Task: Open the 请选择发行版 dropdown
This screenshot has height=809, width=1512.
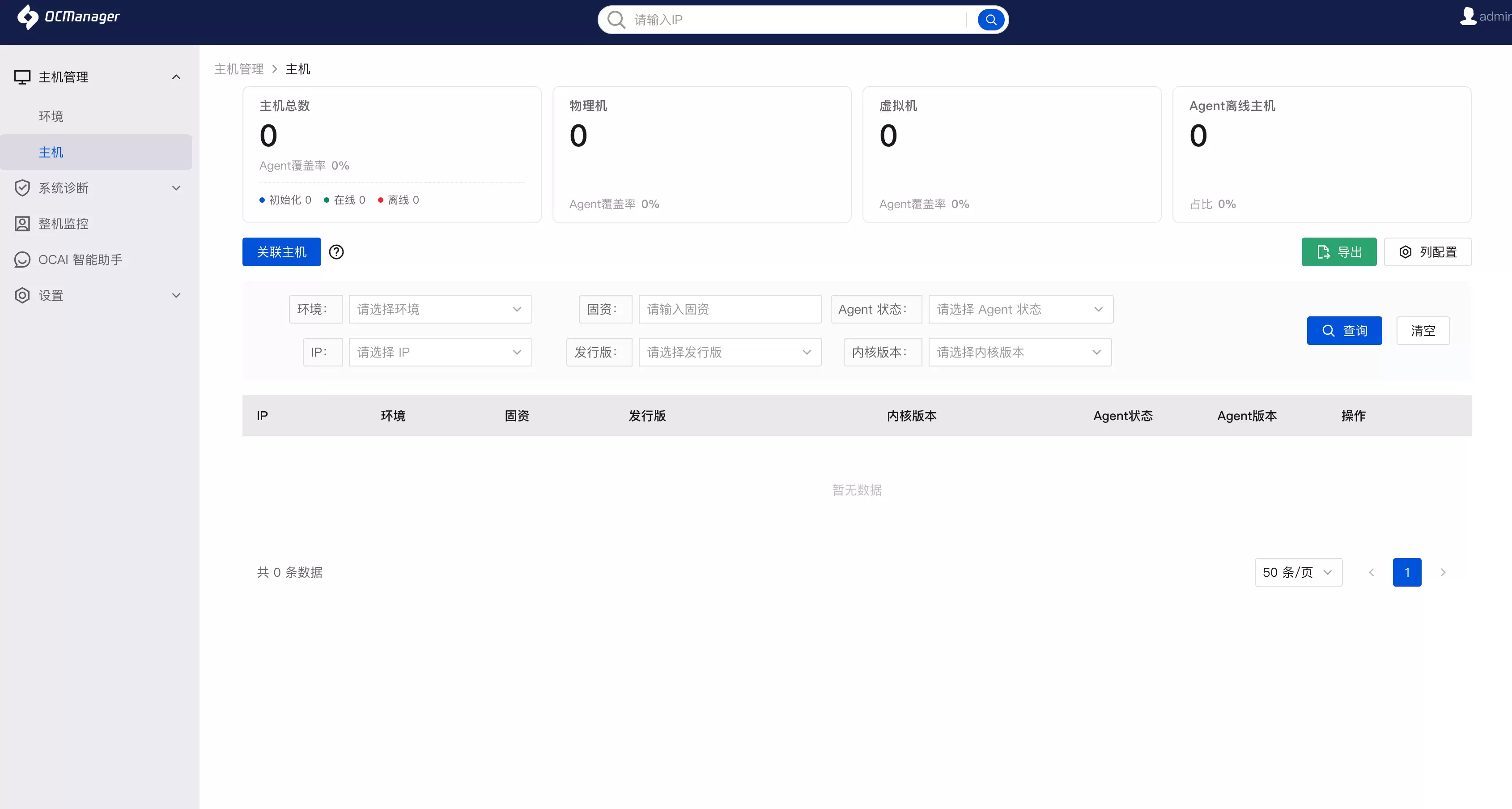Action: coord(730,352)
